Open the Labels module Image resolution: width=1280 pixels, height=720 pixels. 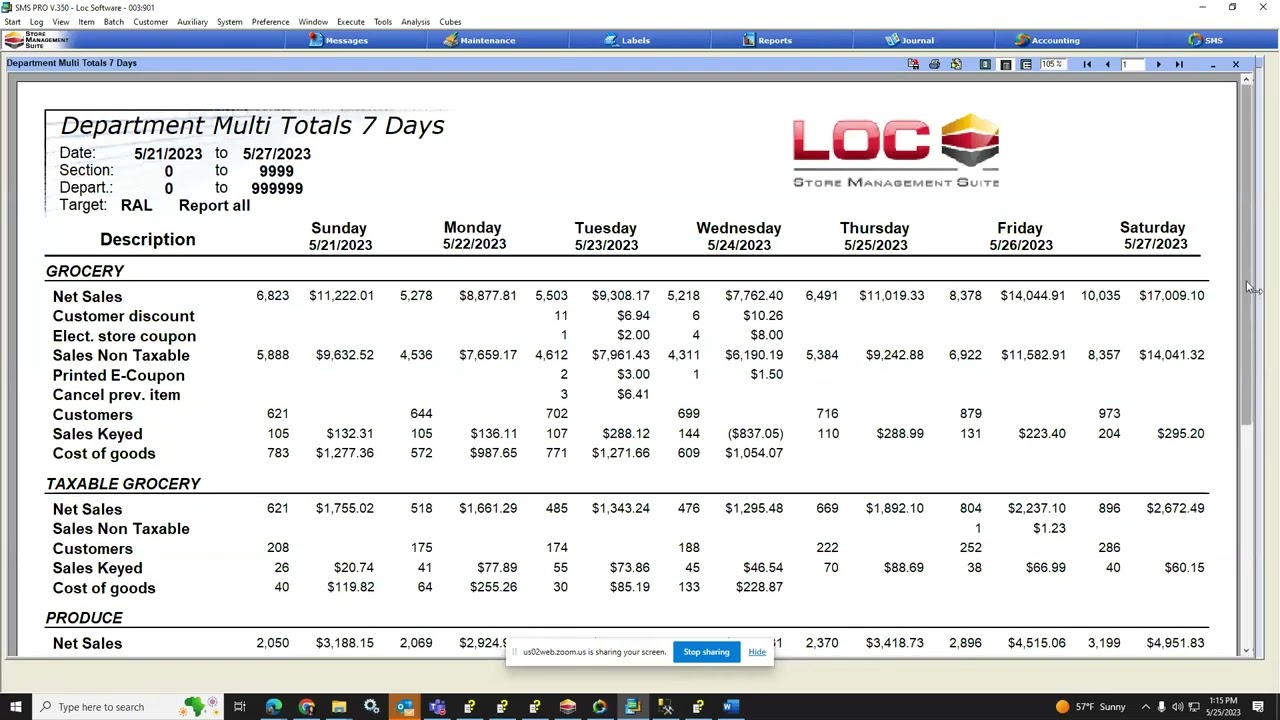(x=627, y=40)
